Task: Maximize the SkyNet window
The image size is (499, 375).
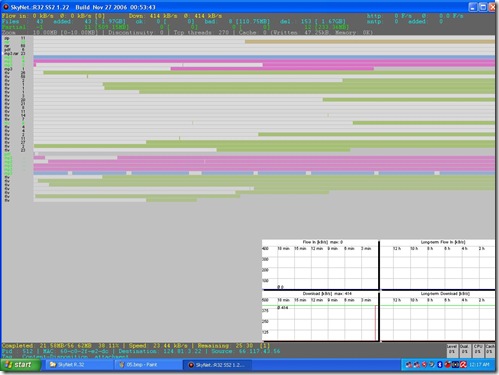Action: click(482, 7)
